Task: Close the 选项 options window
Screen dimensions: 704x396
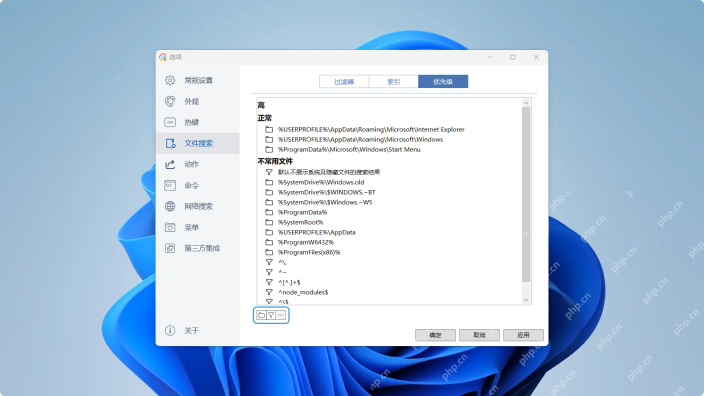Action: pyautogui.click(x=536, y=57)
